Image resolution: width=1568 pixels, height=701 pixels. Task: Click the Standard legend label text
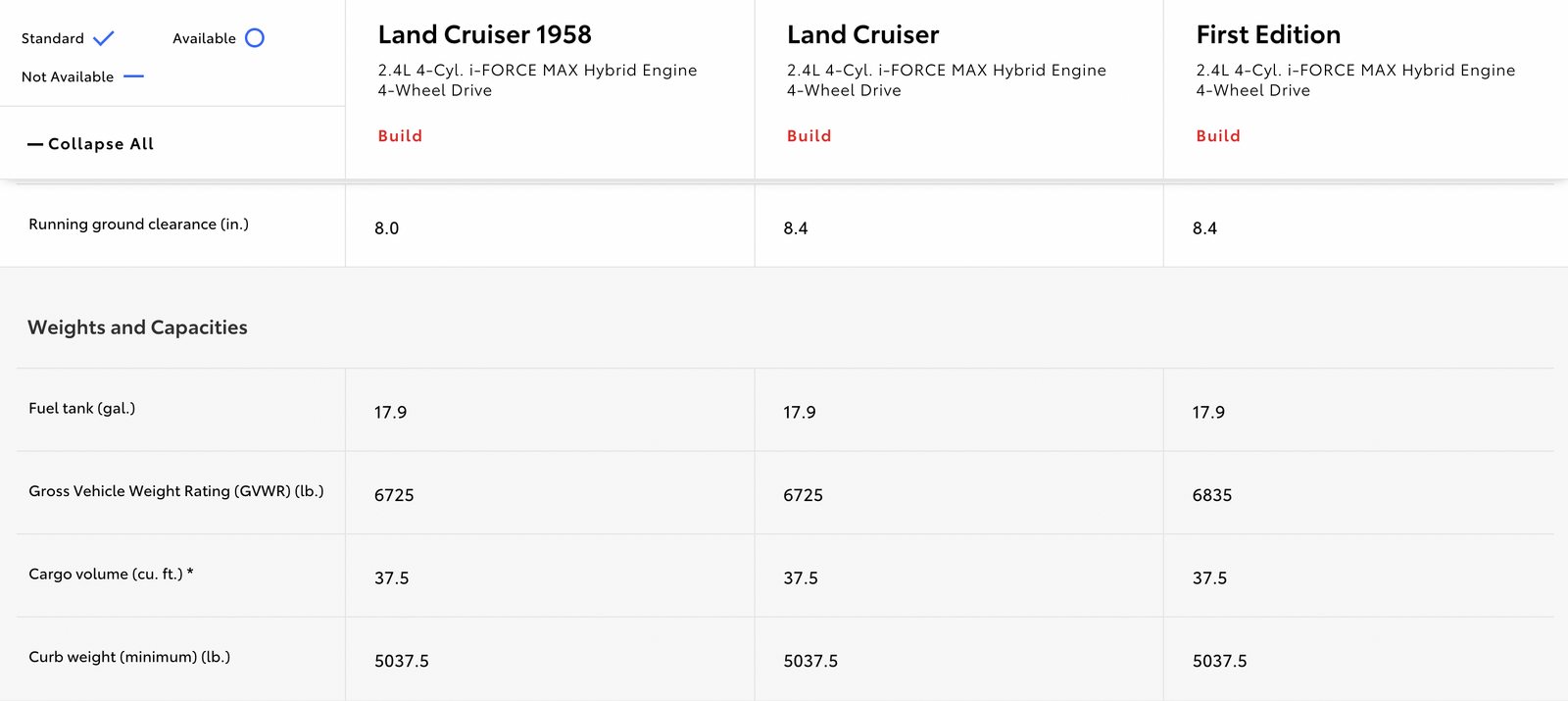53,38
